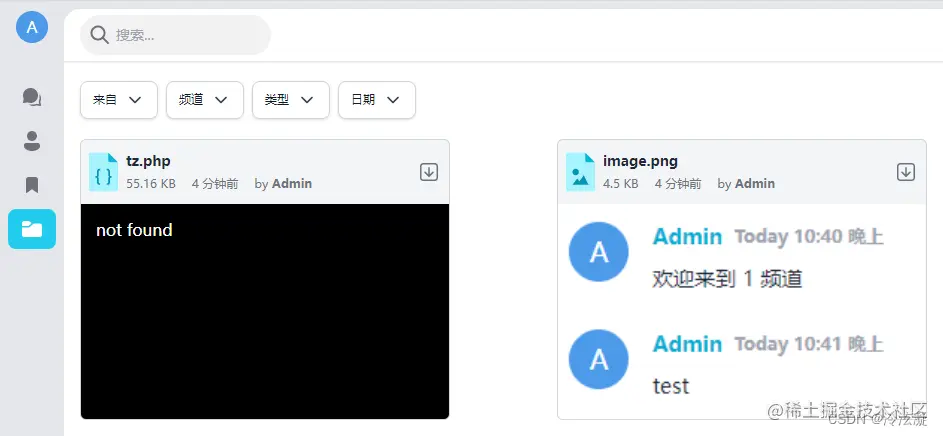Click the test message text
This screenshot has height=436, width=943.
(x=671, y=386)
